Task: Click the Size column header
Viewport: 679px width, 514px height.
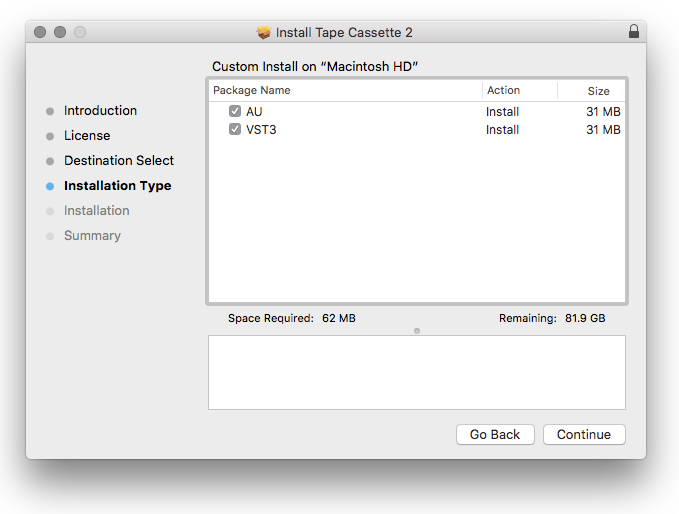Action: point(598,91)
